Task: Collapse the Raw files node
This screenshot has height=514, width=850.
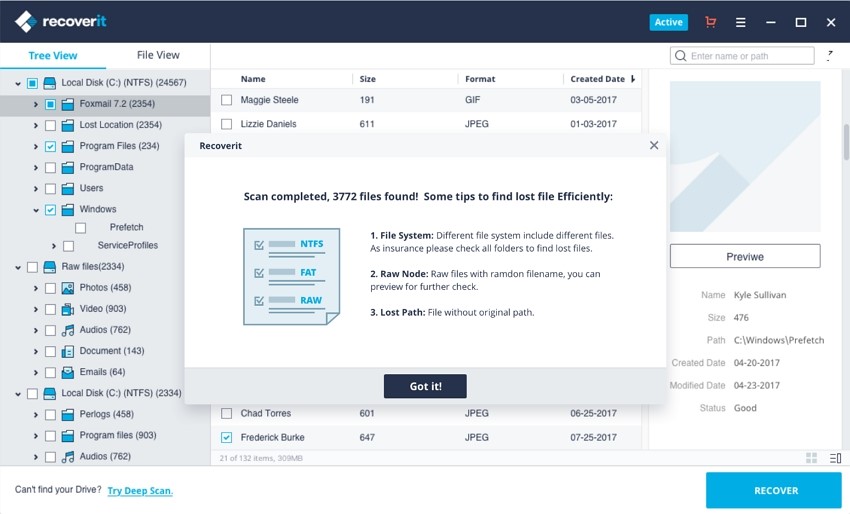Action: (18, 267)
